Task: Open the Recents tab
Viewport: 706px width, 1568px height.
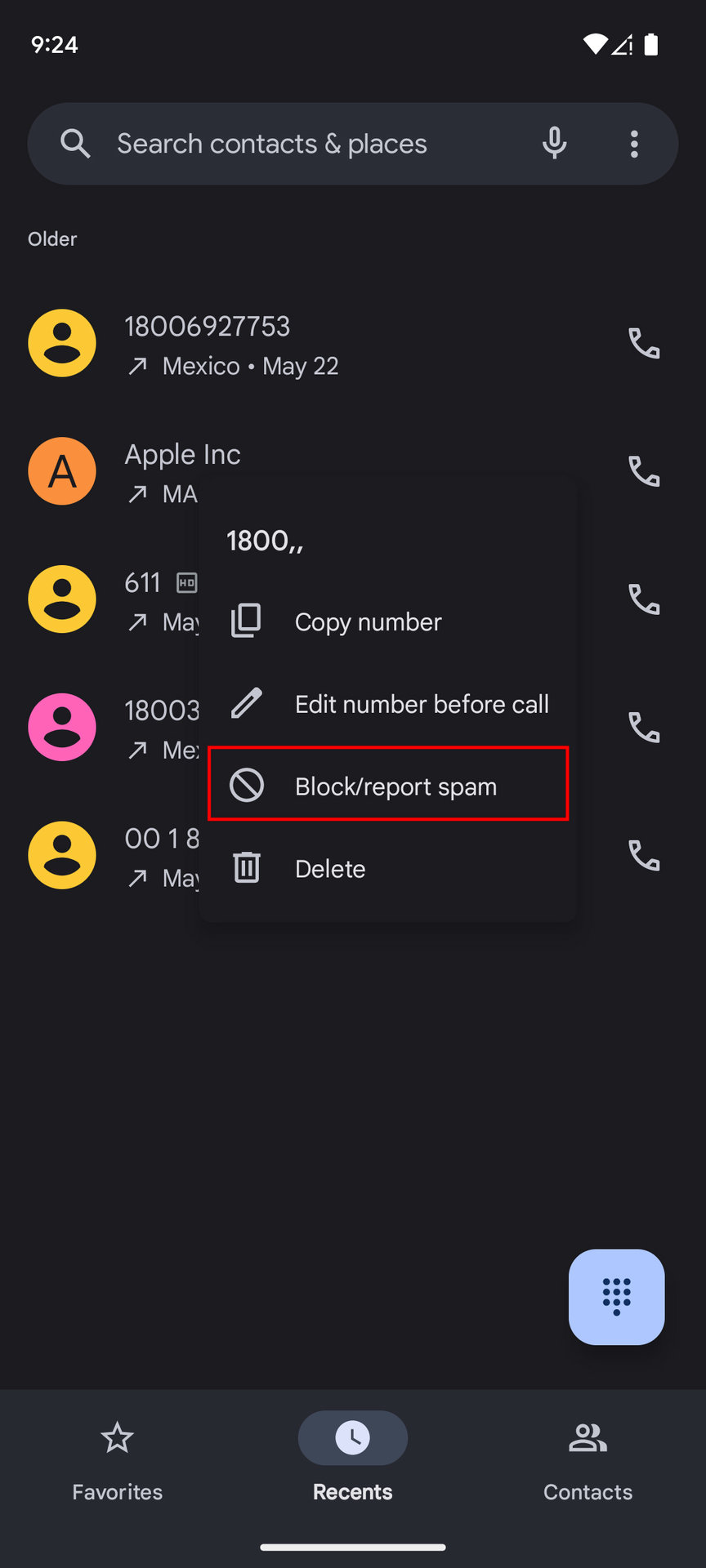Action: (353, 1457)
